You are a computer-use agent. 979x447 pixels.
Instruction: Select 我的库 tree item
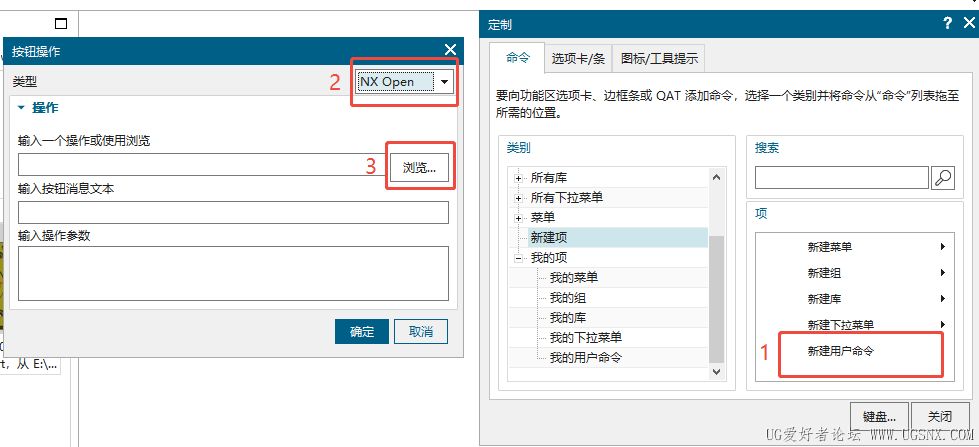click(x=568, y=318)
